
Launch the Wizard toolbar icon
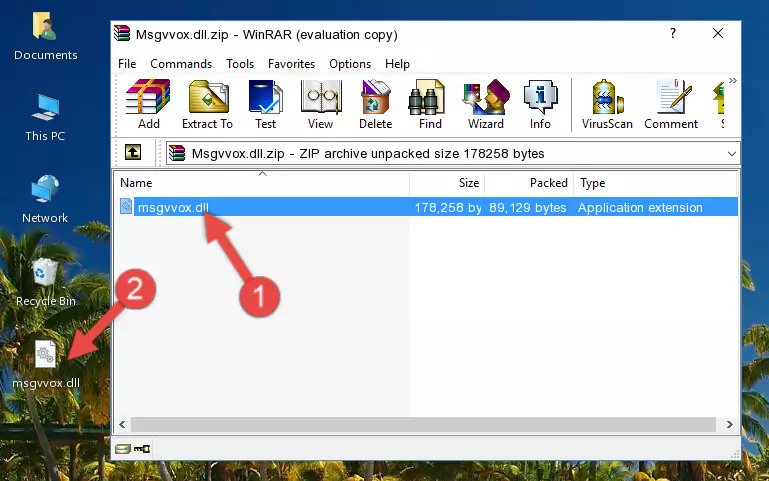click(486, 97)
